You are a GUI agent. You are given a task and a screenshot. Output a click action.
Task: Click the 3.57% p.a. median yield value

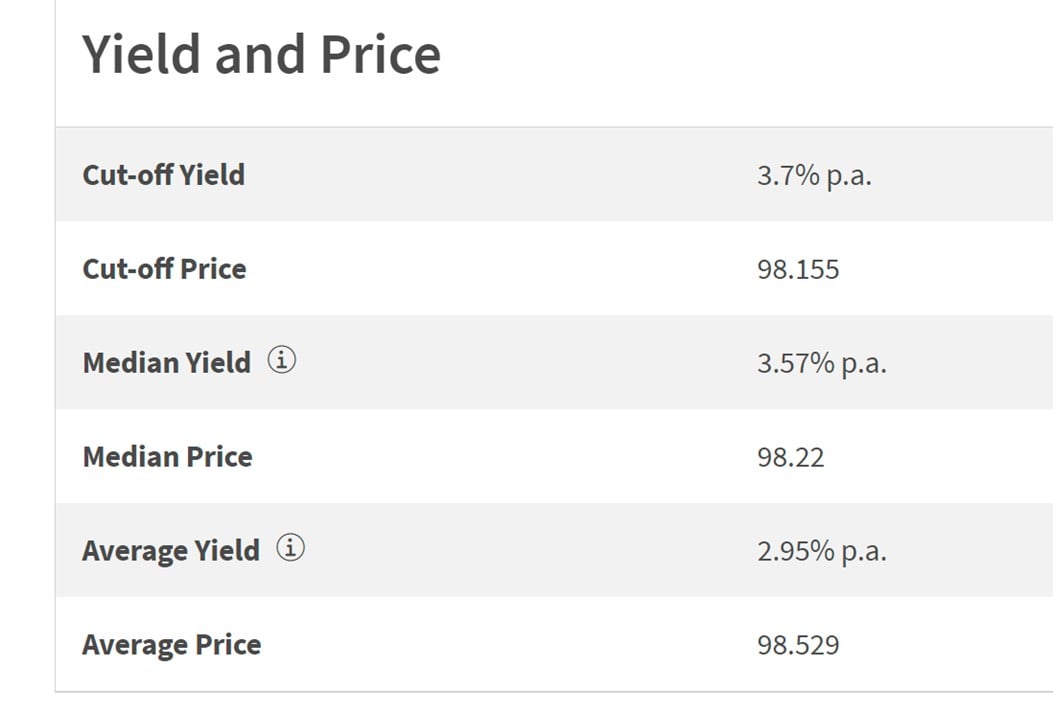(x=821, y=363)
